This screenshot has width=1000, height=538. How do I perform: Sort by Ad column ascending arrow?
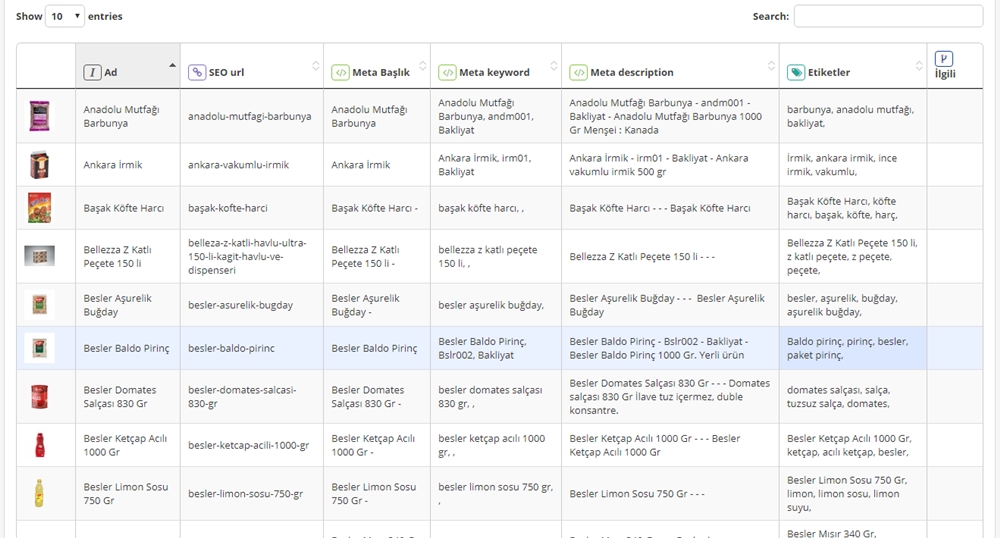(172, 66)
